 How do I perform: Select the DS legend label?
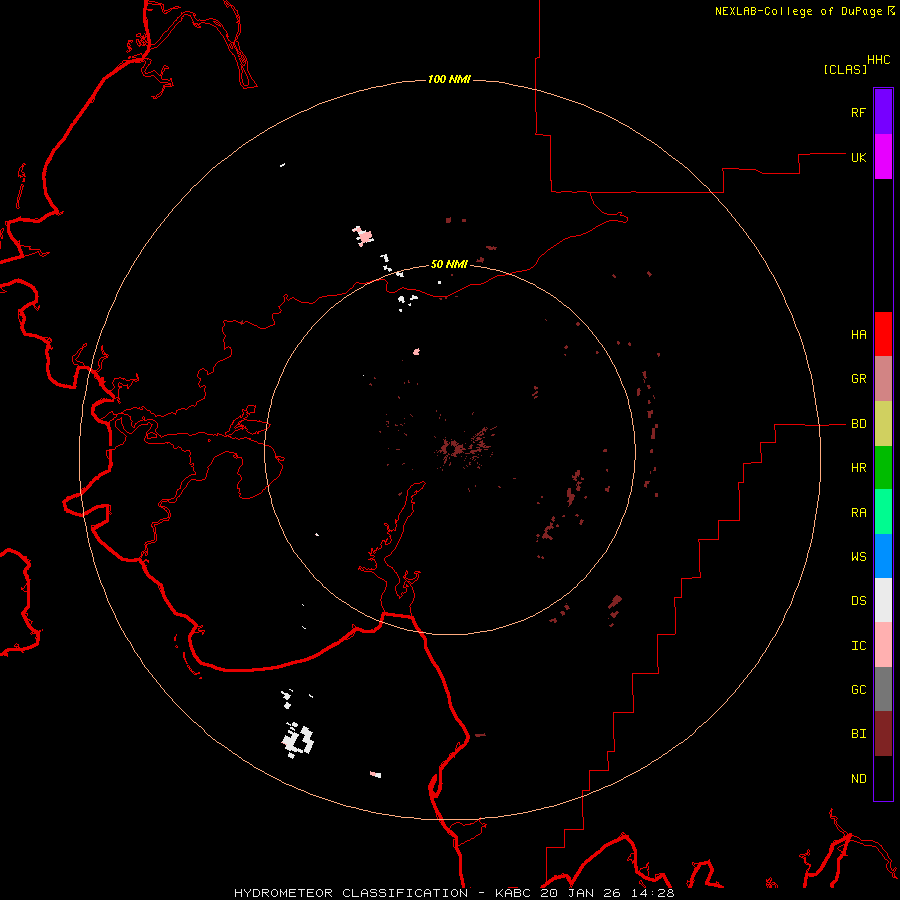[x=858, y=601]
